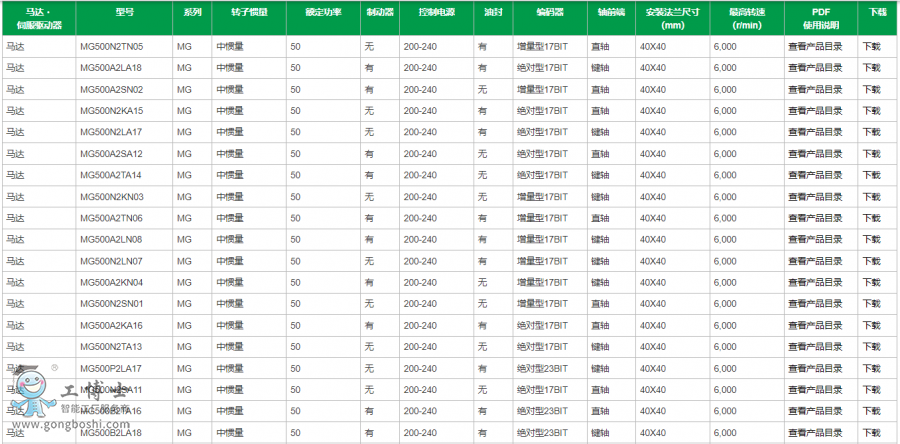Click 下载 for MG500A2LA18
Viewport: 900px width, 444px height.
coord(871,68)
